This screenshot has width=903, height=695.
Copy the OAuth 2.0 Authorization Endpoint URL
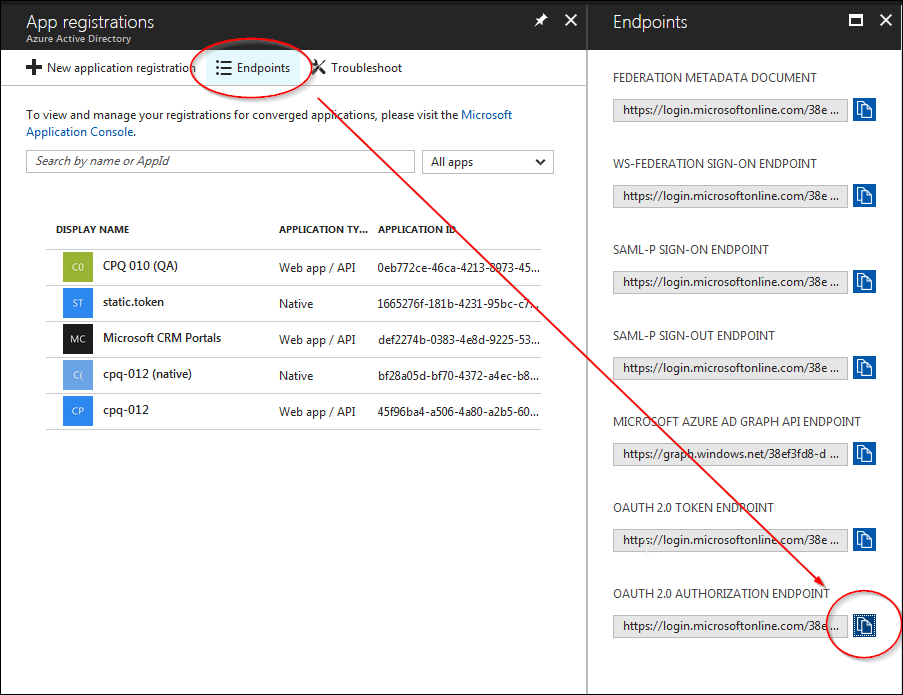864,626
